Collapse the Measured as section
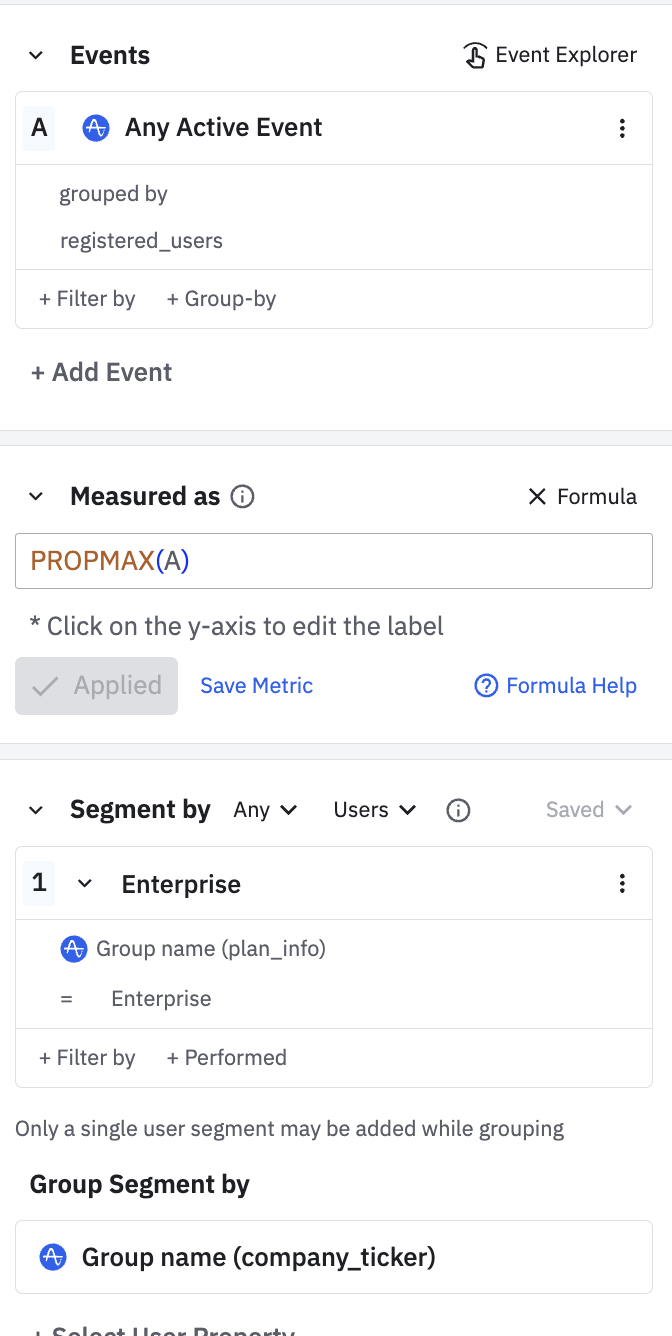The width and height of the screenshot is (672, 1336). pyautogui.click(x=36, y=497)
